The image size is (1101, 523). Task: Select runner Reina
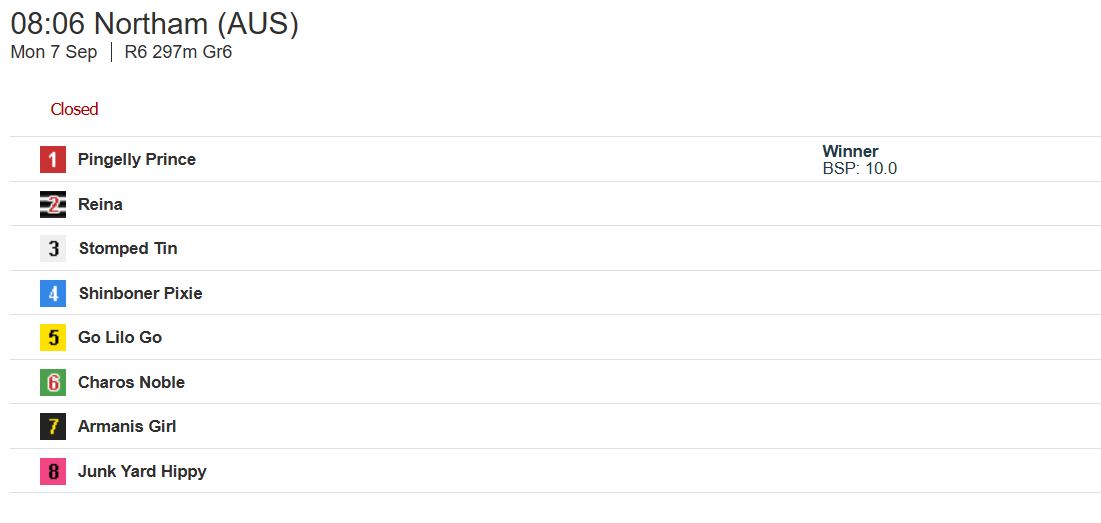click(100, 204)
